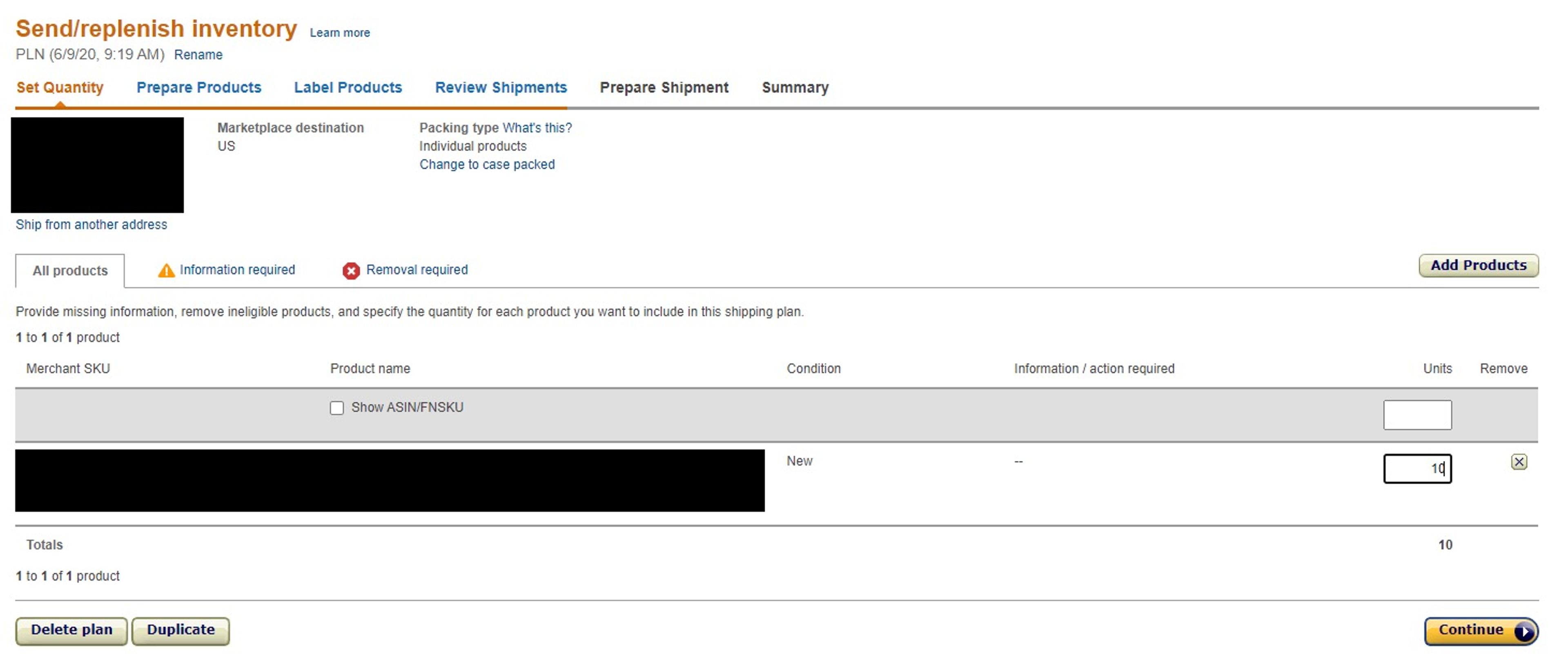
Task: Open the Learn more link
Action: tap(340, 33)
